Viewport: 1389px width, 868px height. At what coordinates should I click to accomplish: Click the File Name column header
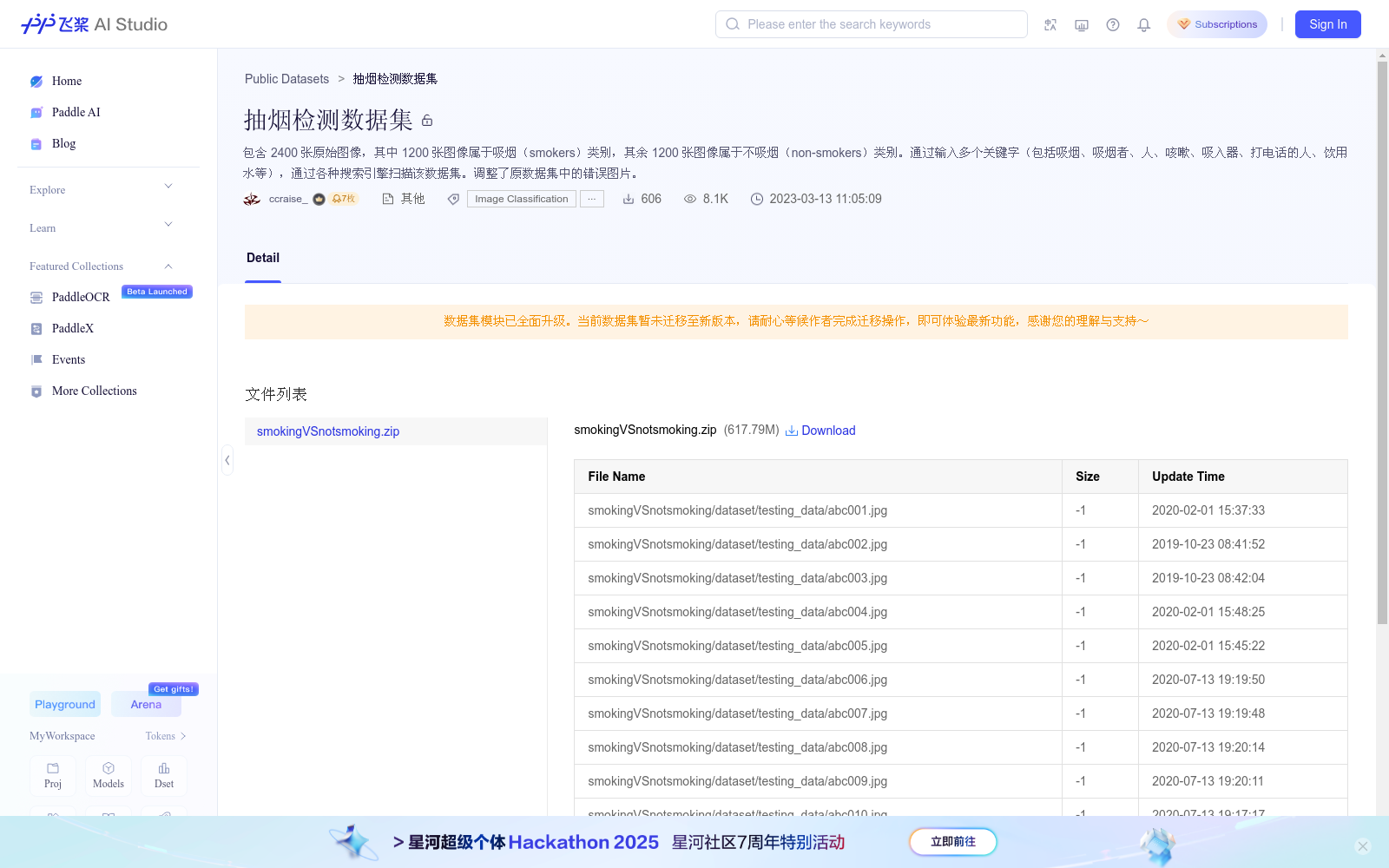818,477
